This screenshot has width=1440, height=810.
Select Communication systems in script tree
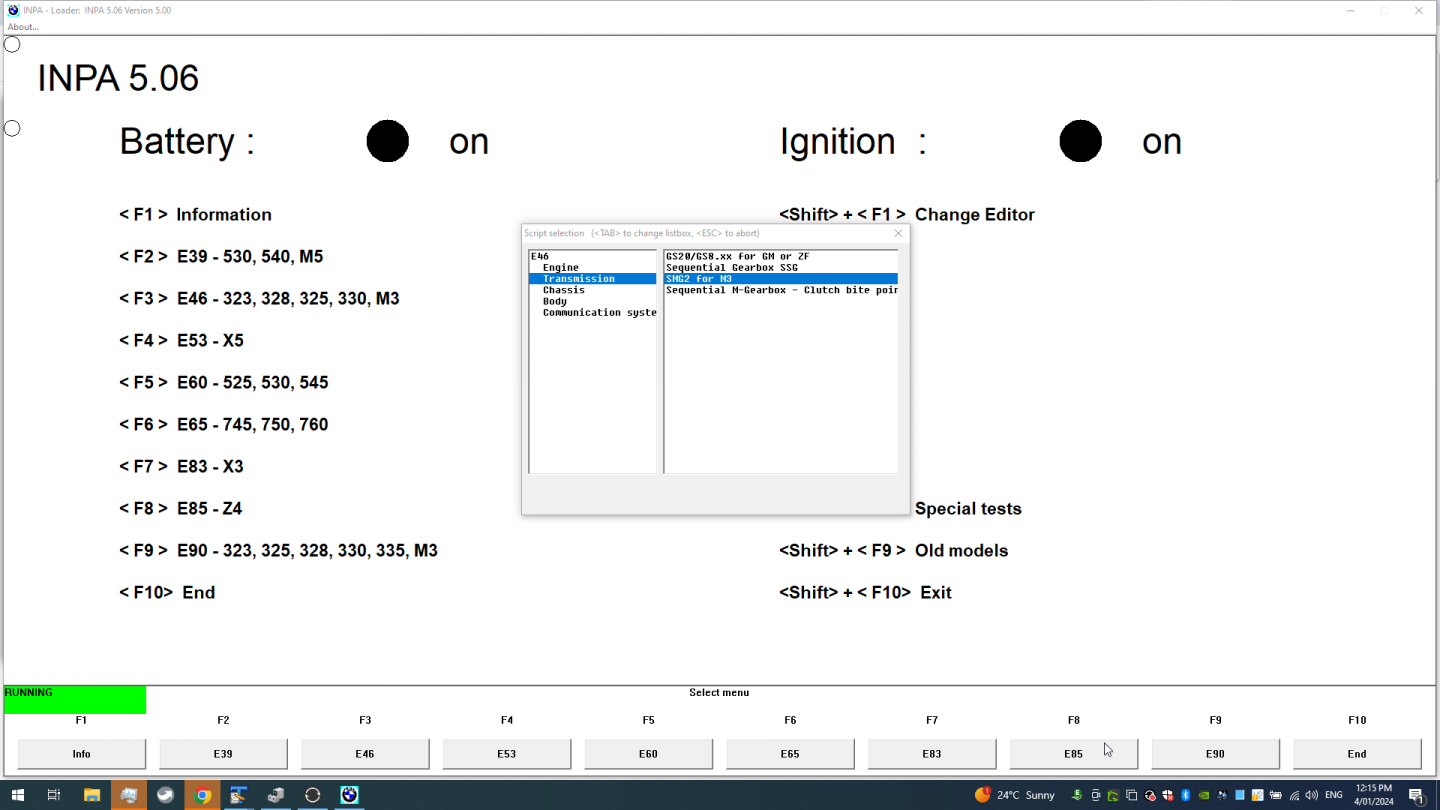coord(599,312)
